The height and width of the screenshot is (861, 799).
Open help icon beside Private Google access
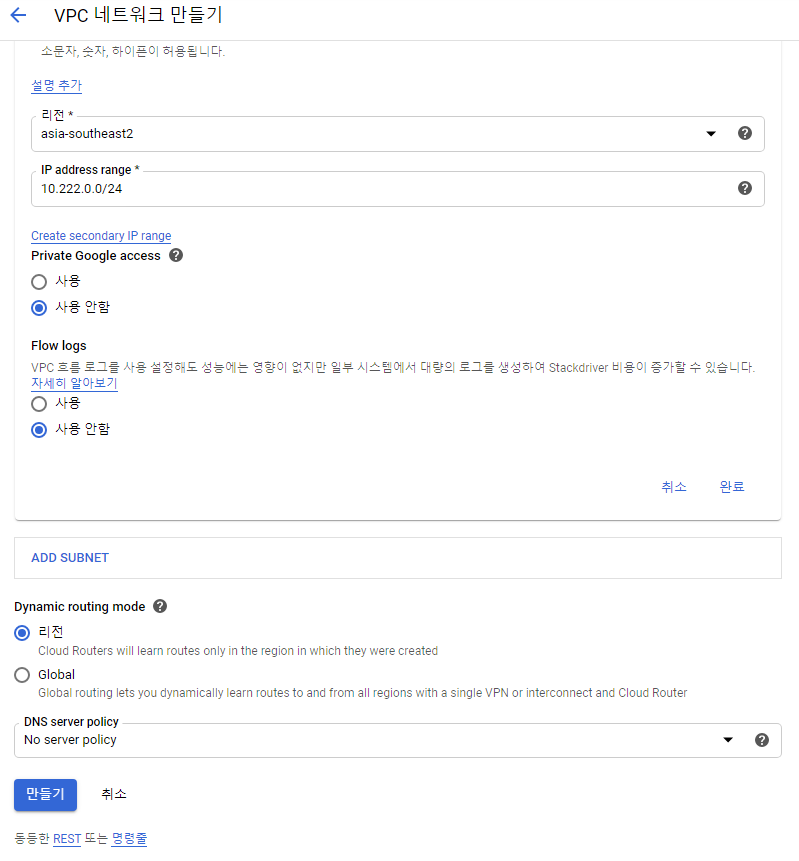176,255
